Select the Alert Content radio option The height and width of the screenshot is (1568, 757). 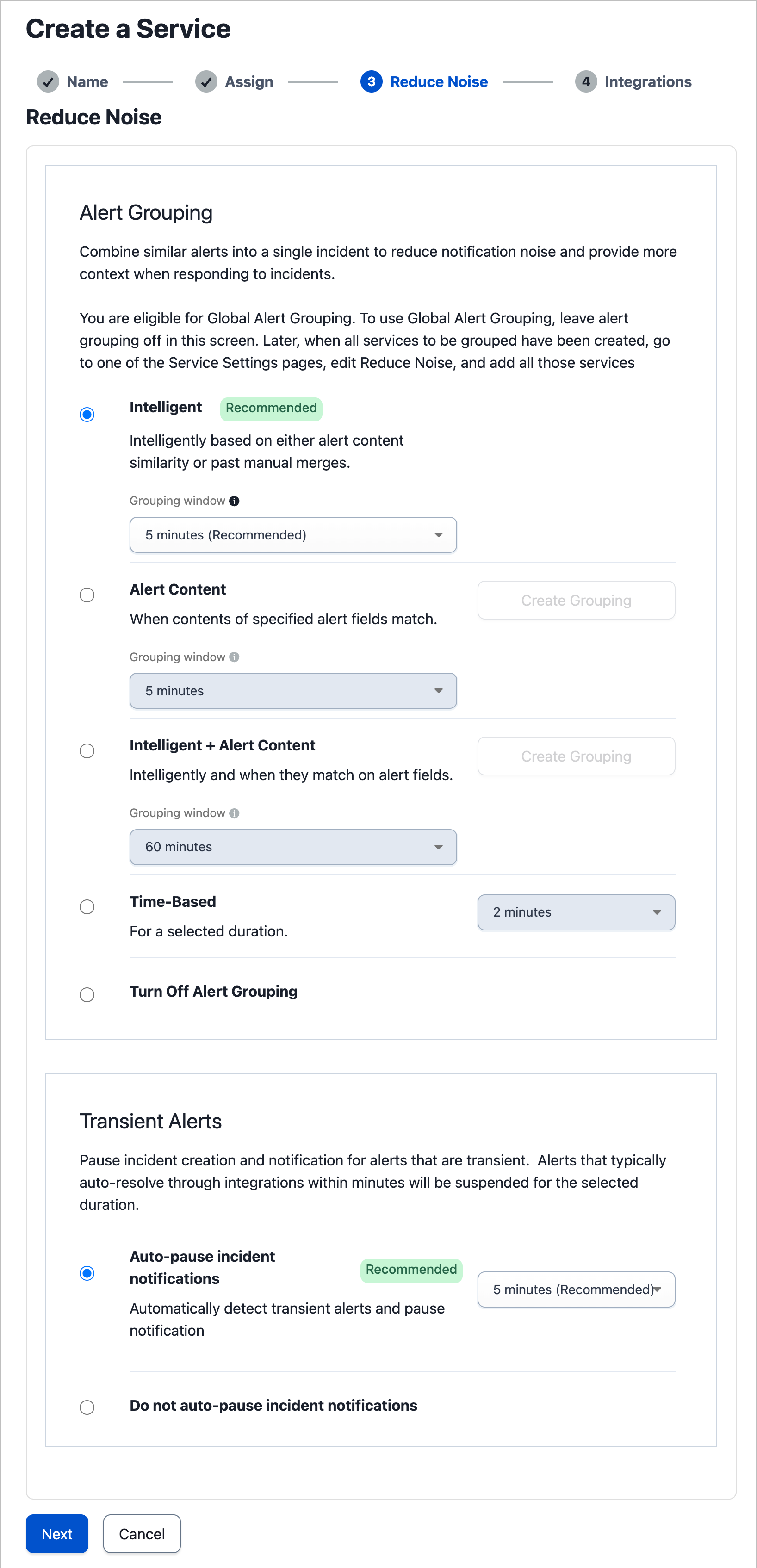point(87,595)
